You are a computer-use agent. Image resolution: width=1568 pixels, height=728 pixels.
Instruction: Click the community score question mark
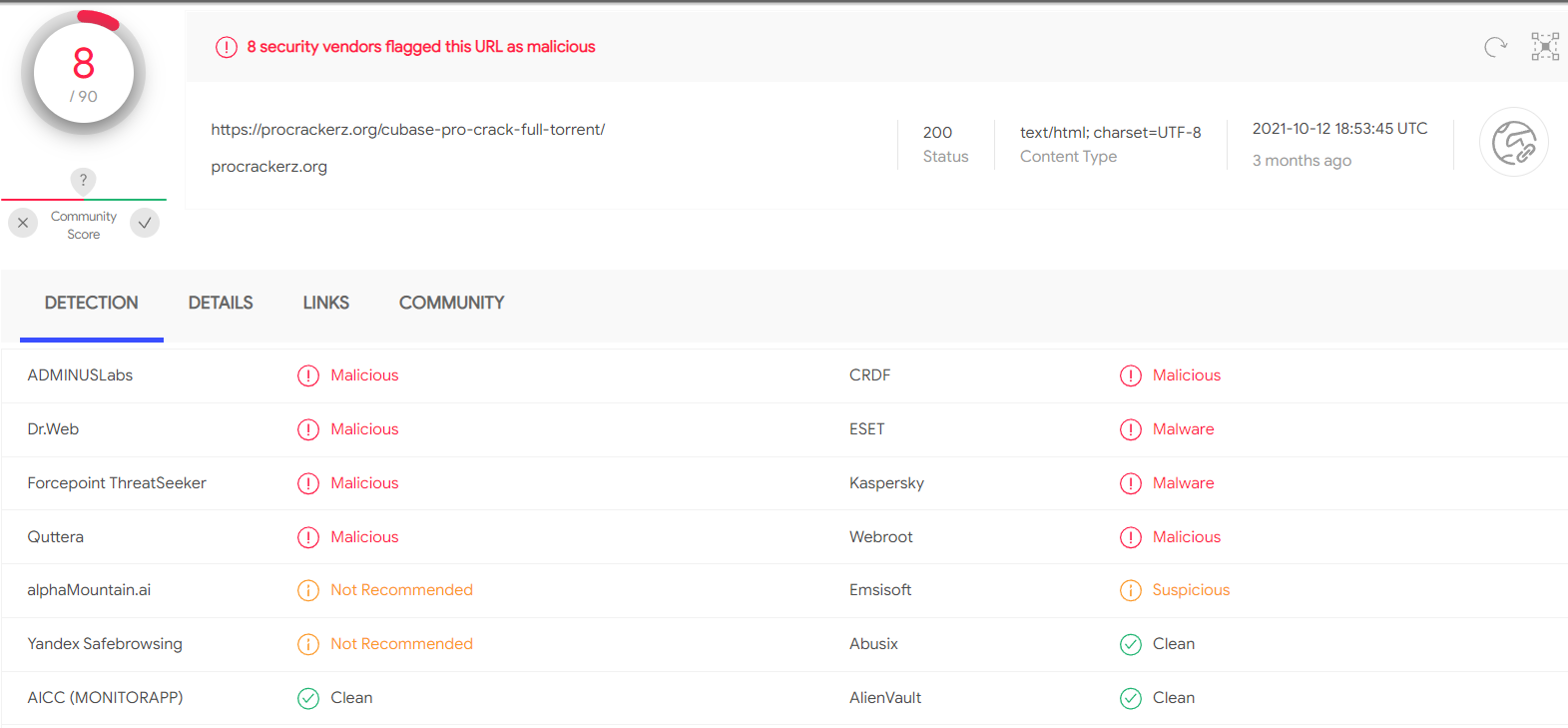coord(83,180)
